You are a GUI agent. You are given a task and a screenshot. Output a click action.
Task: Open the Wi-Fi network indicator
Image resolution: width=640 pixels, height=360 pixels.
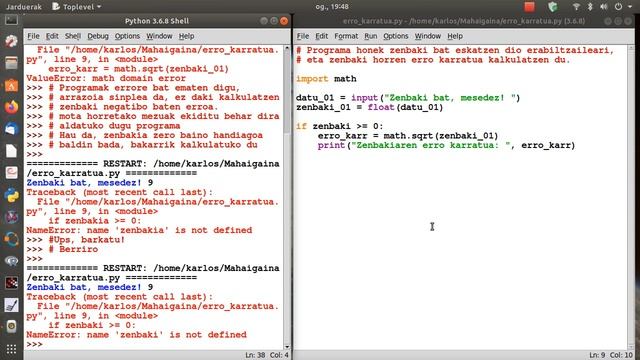[576, 7]
